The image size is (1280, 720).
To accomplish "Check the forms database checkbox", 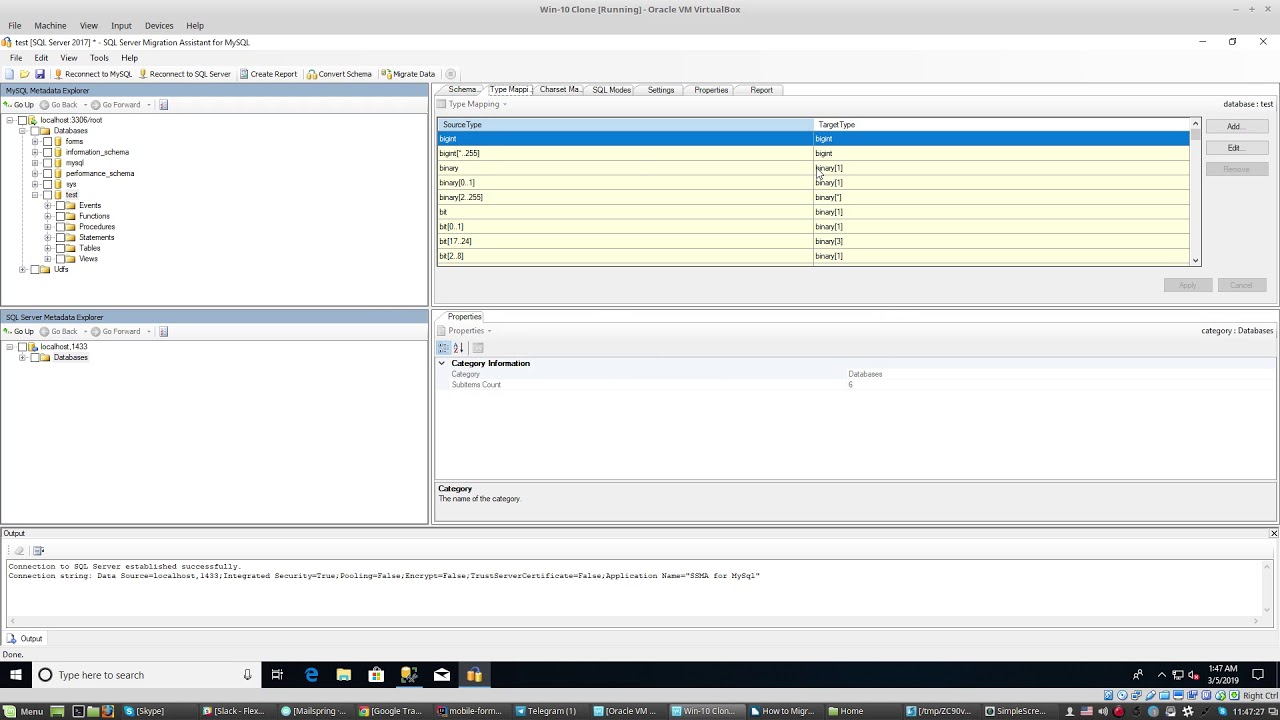I will [x=47, y=142].
